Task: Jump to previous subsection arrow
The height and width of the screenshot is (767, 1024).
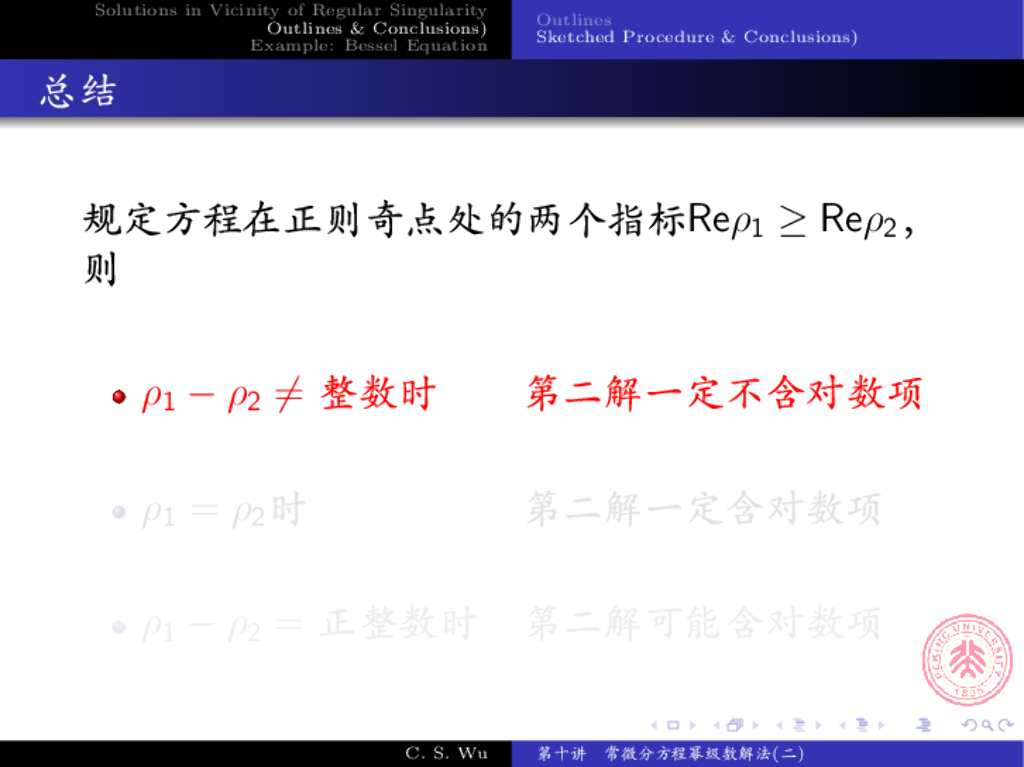Action: [x=781, y=725]
